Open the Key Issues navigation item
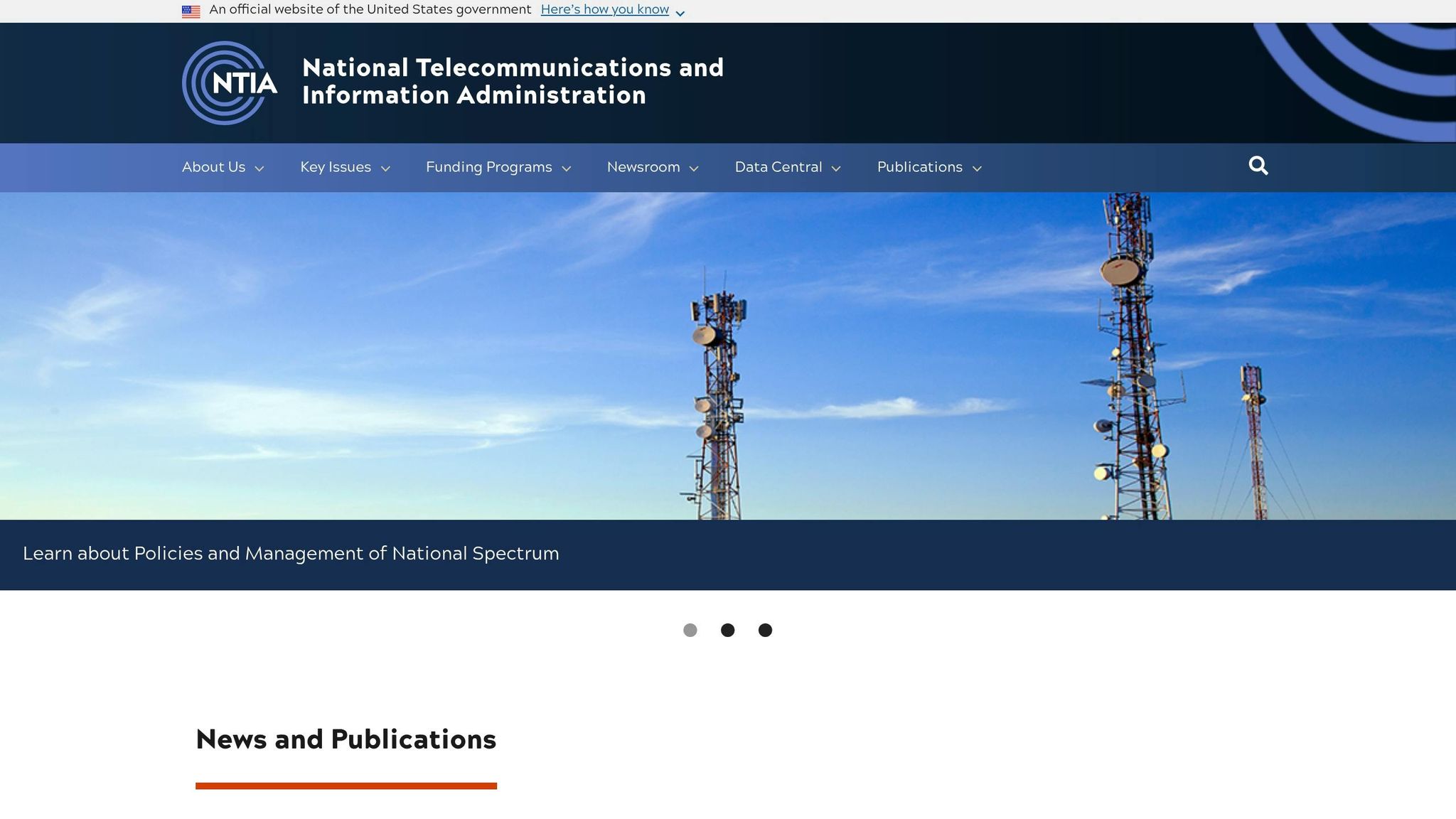This screenshot has height=819, width=1456. click(x=336, y=167)
